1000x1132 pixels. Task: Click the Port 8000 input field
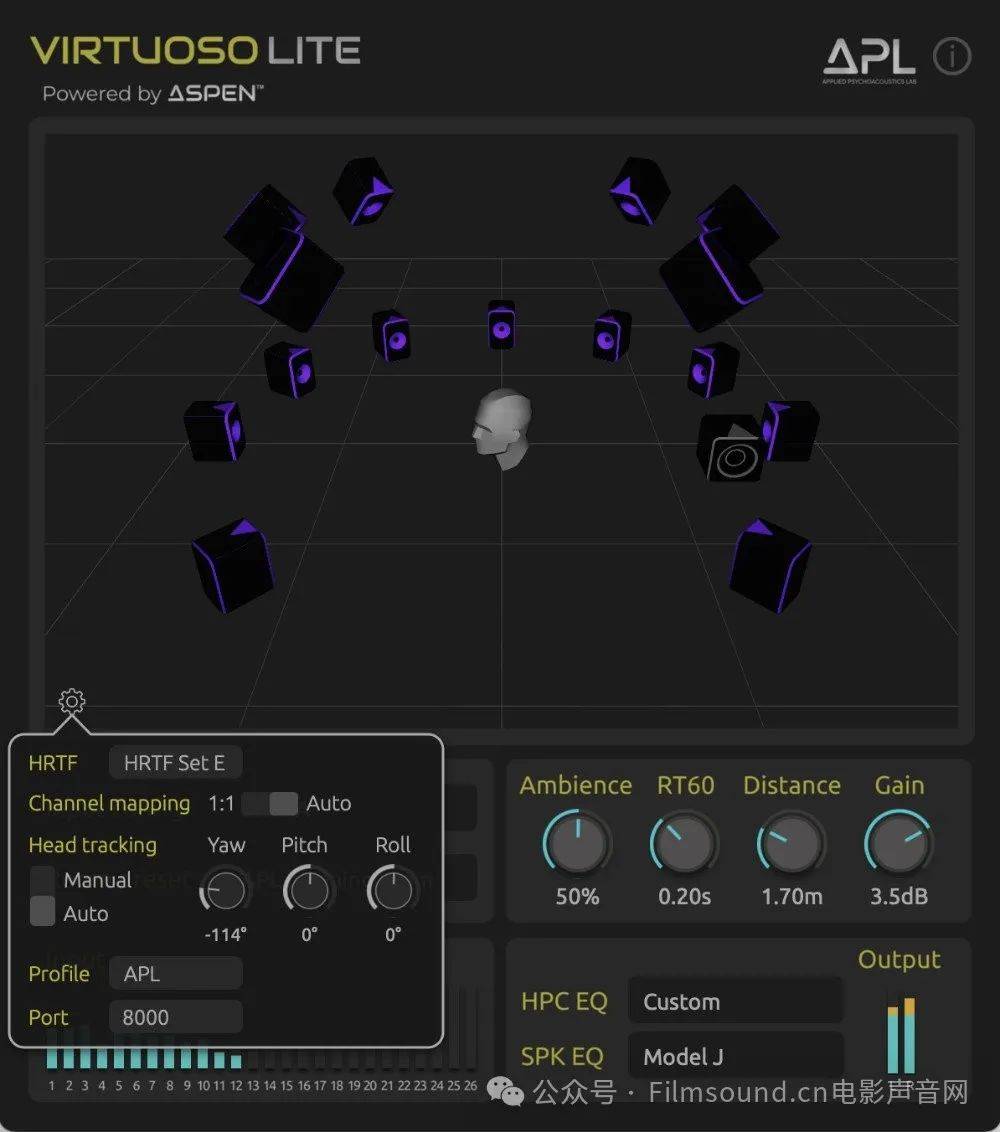click(175, 1017)
